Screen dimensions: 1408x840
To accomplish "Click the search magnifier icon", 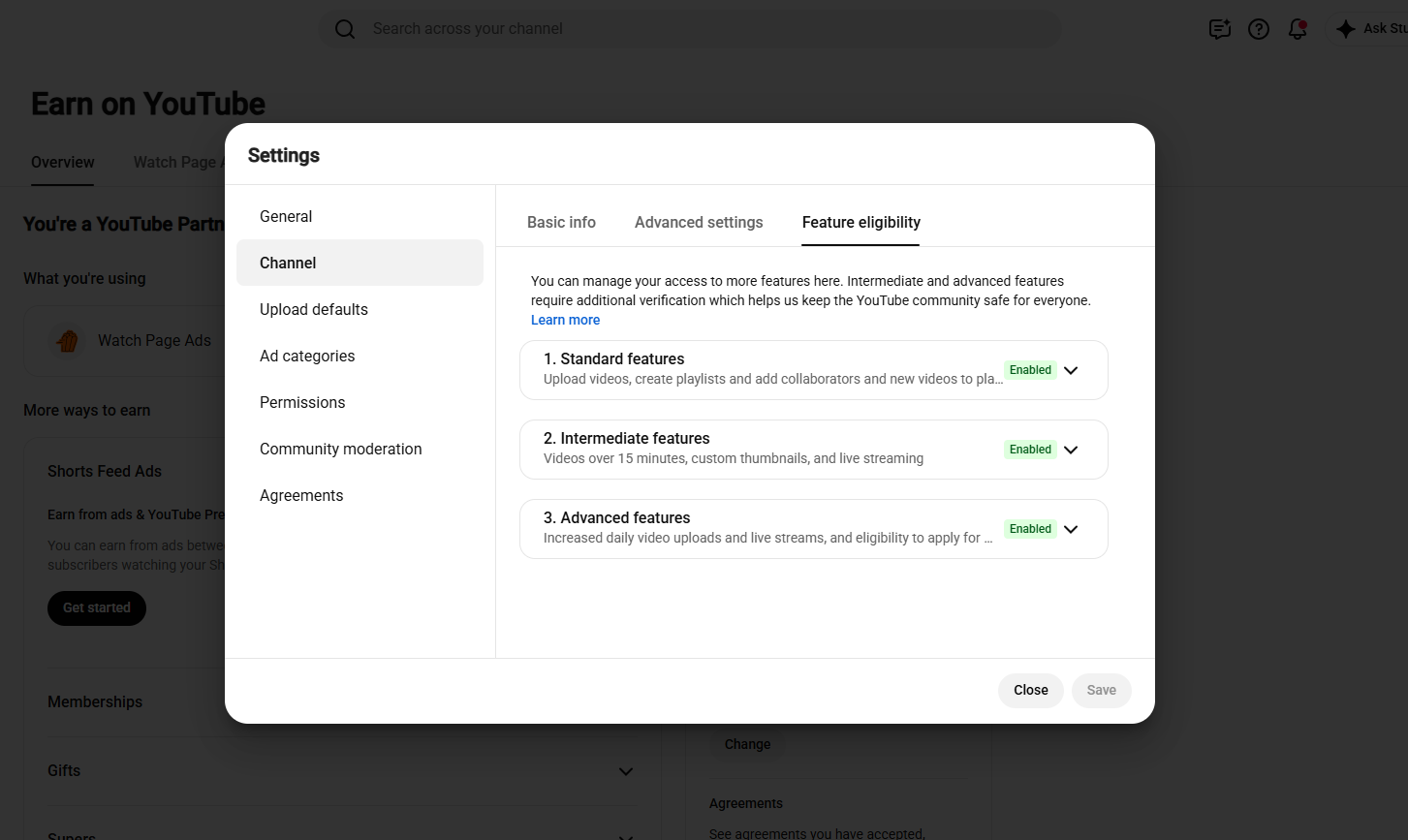I will click(x=345, y=29).
